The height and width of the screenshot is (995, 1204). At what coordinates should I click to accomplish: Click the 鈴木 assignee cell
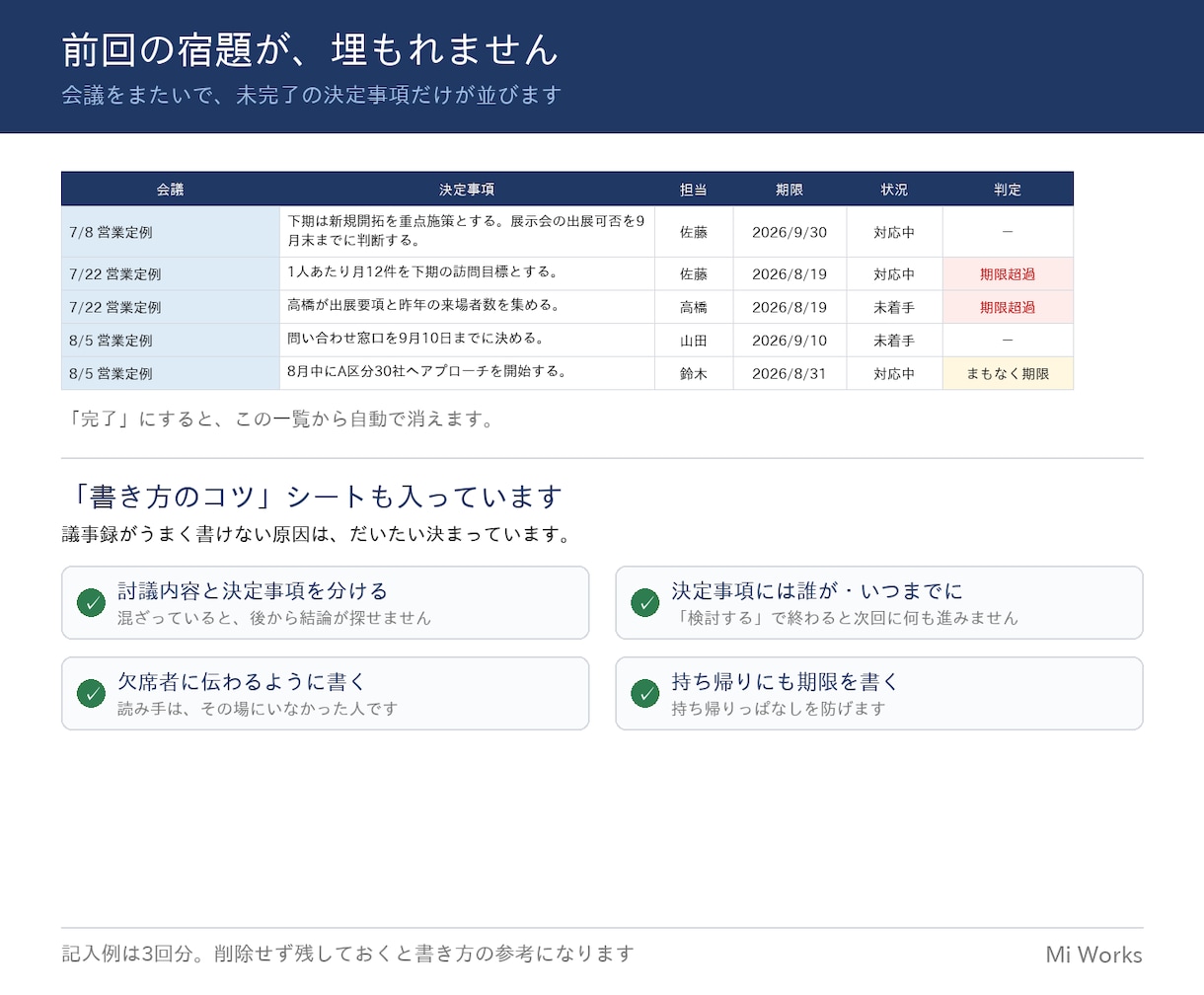(x=694, y=373)
